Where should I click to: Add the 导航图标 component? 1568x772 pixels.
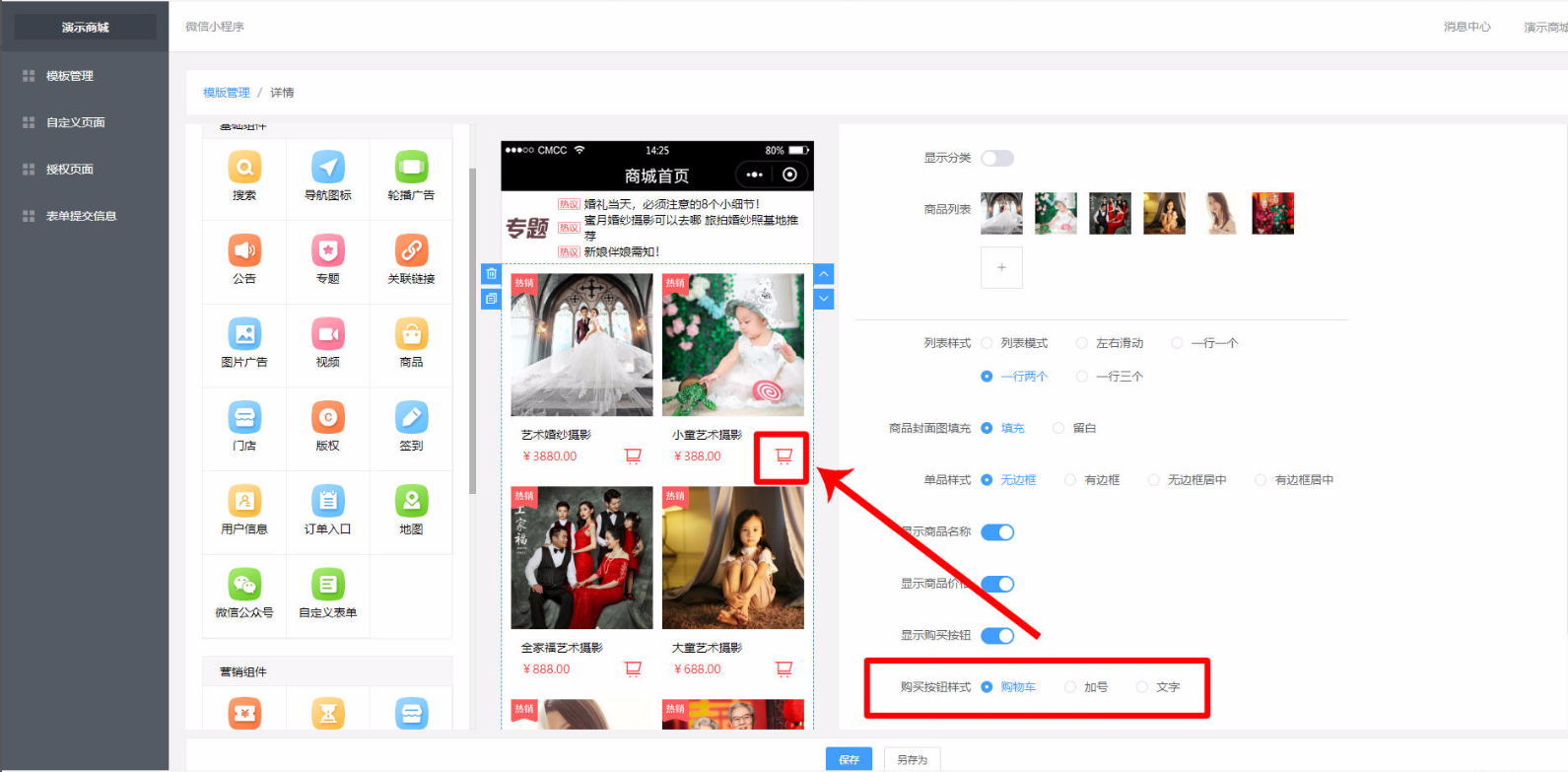[x=328, y=177]
